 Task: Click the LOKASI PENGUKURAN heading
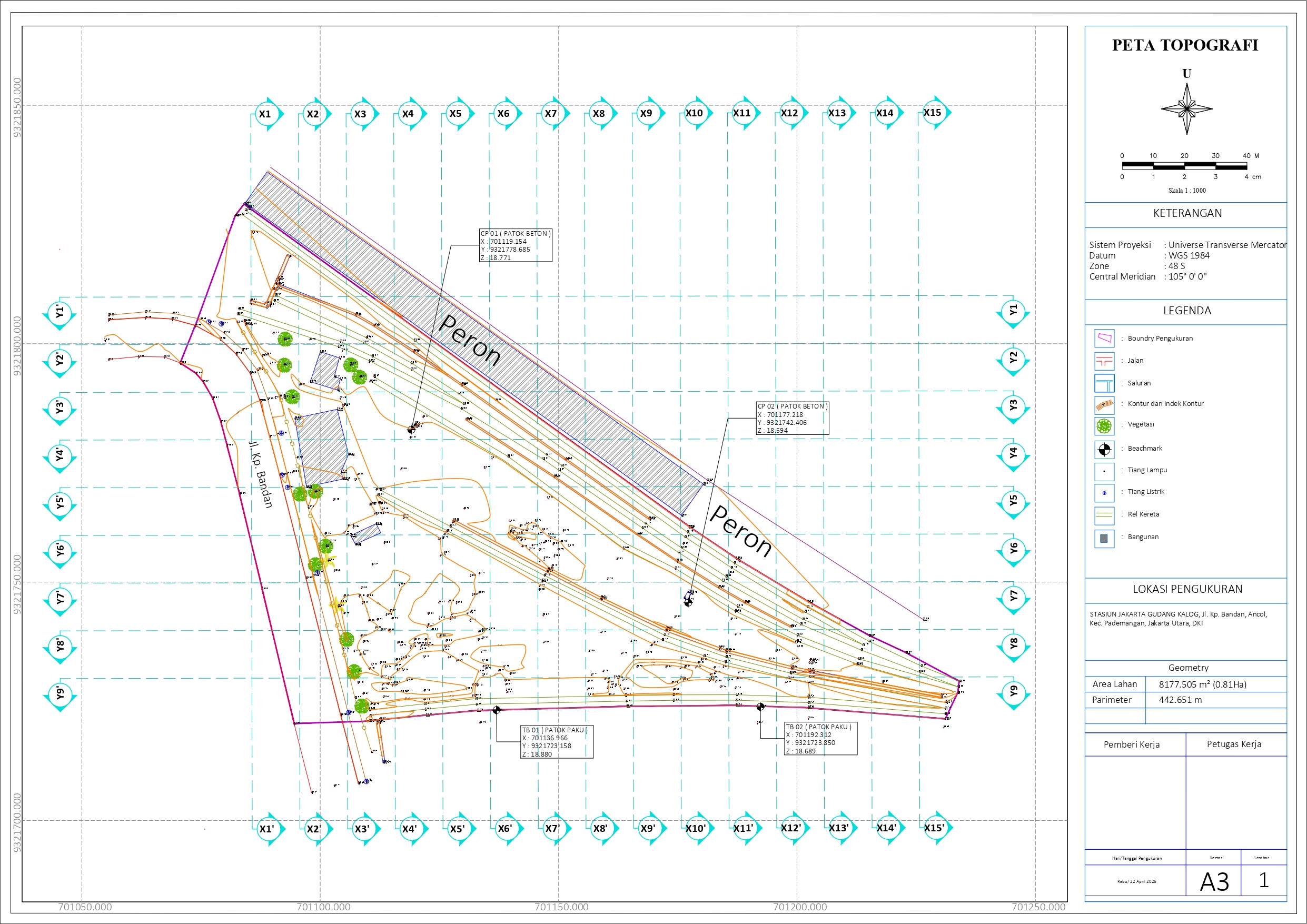pos(1187,589)
